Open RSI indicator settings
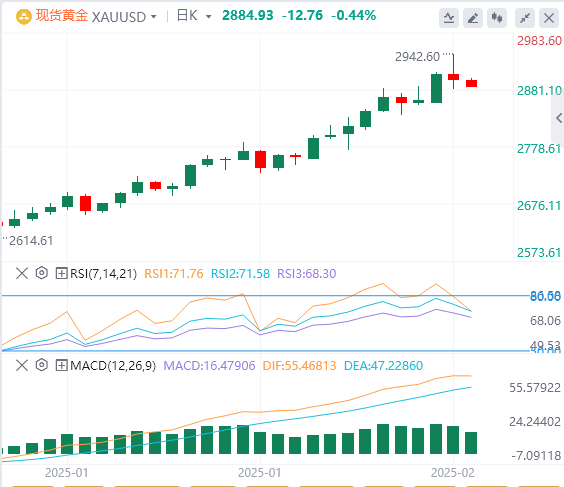Viewport: 564px width, 487px height. click(x=42, y=273)
